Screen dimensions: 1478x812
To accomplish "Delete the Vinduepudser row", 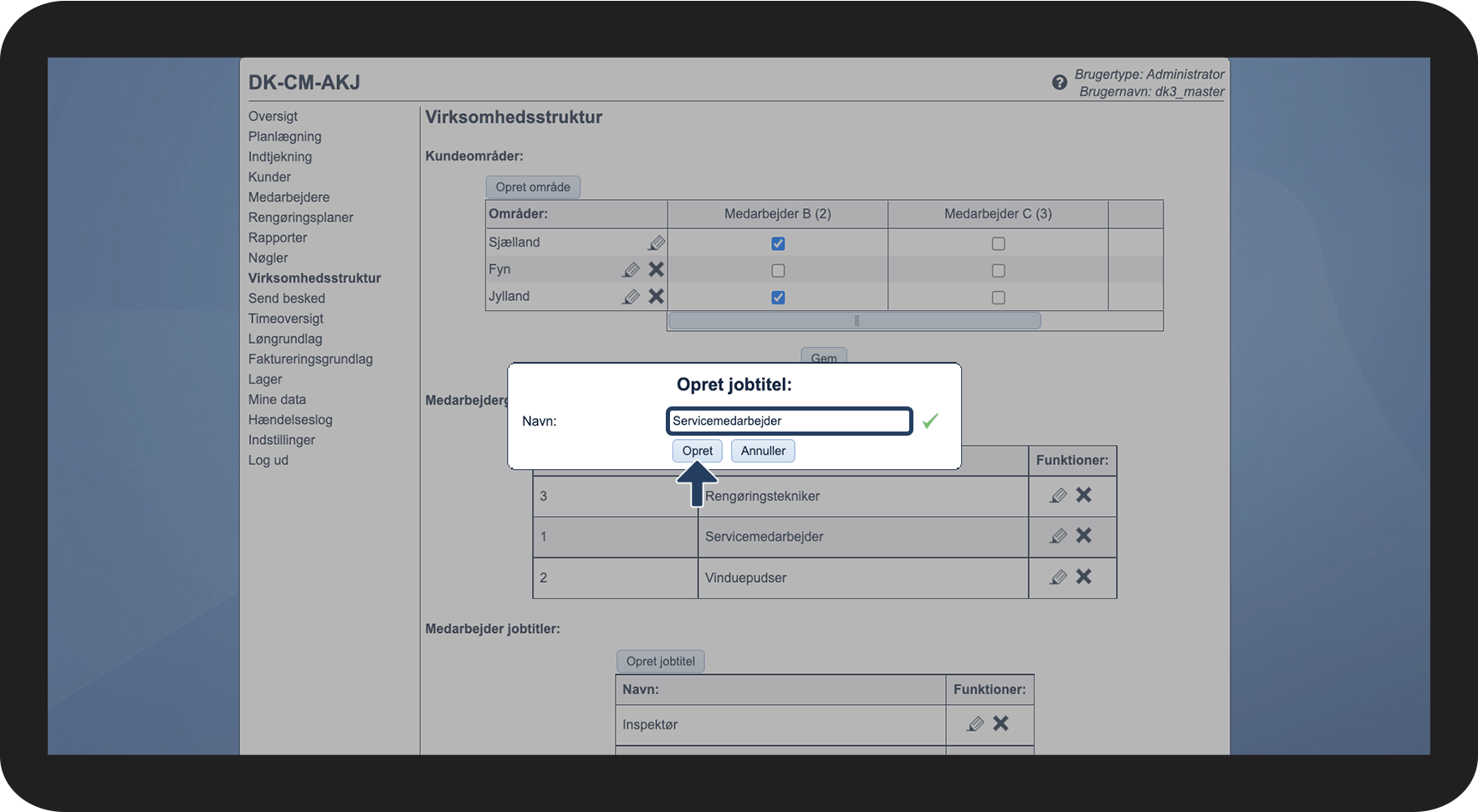I will pos(1084,576).
